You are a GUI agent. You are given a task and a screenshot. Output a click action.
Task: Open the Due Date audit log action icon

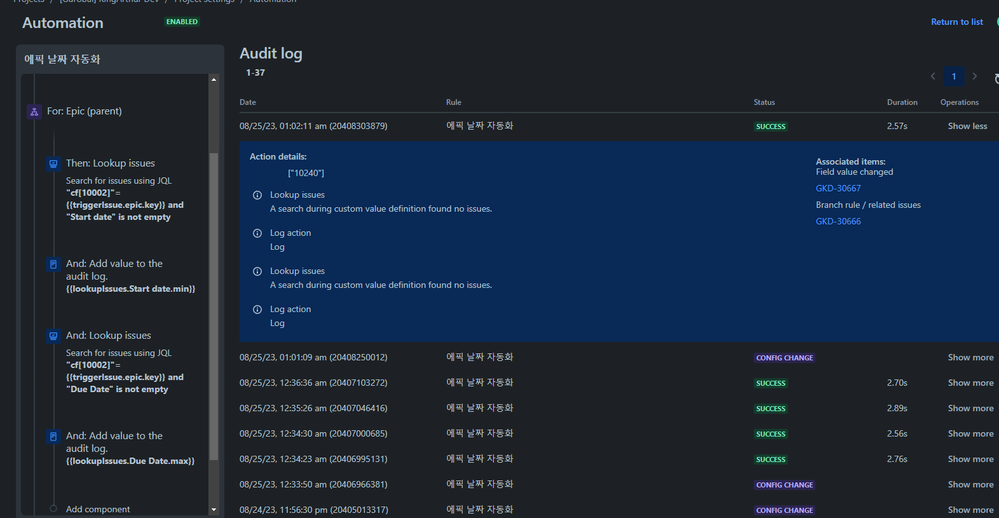54,436
